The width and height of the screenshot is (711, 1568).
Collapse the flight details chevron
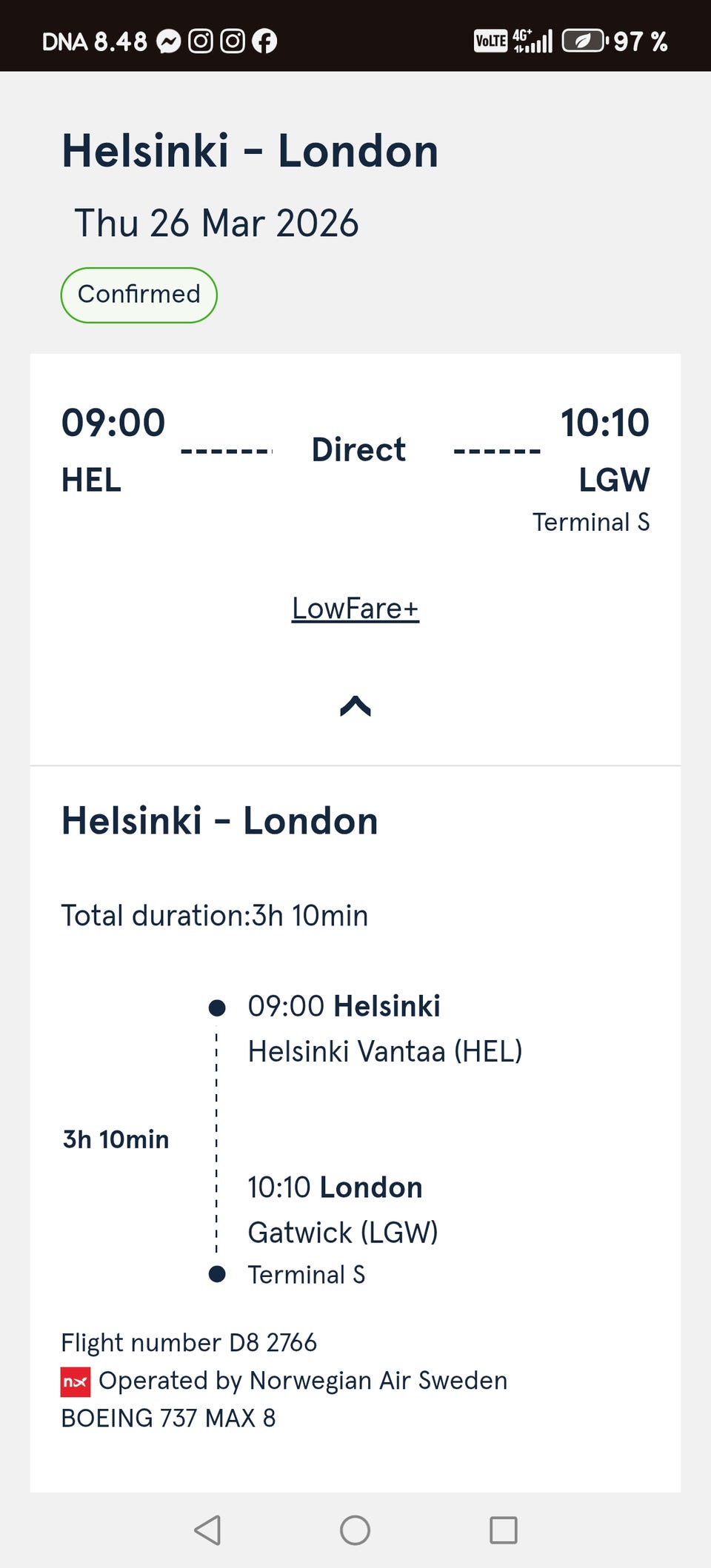coord(355,706)
